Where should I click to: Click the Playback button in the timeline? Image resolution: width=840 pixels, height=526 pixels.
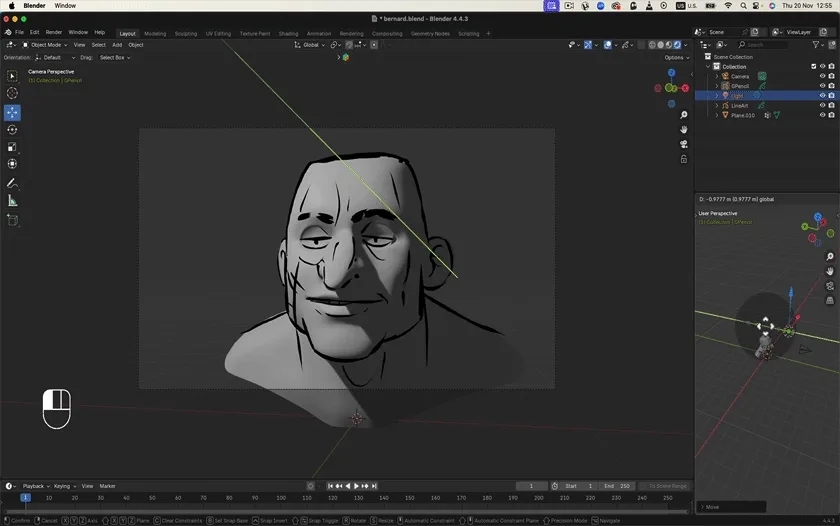pos(35,486)
